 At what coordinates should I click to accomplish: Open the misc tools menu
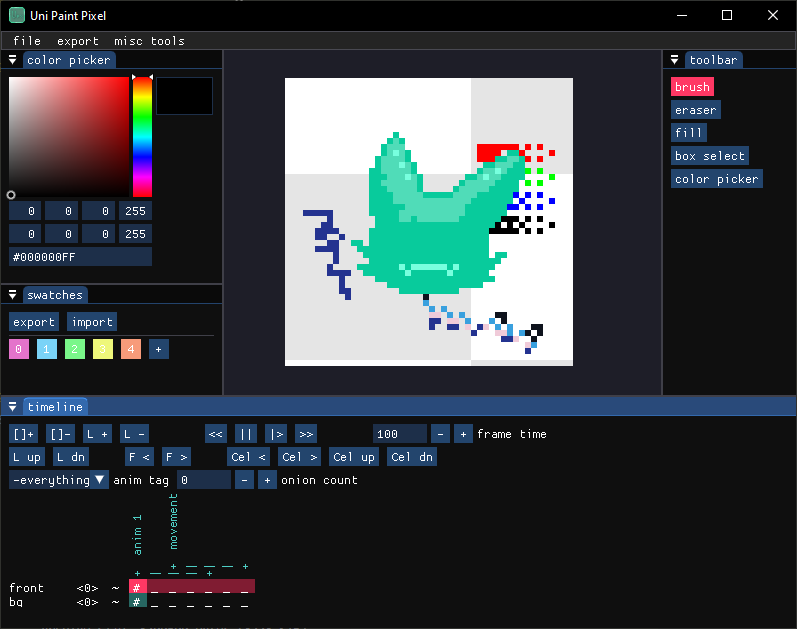149,41
